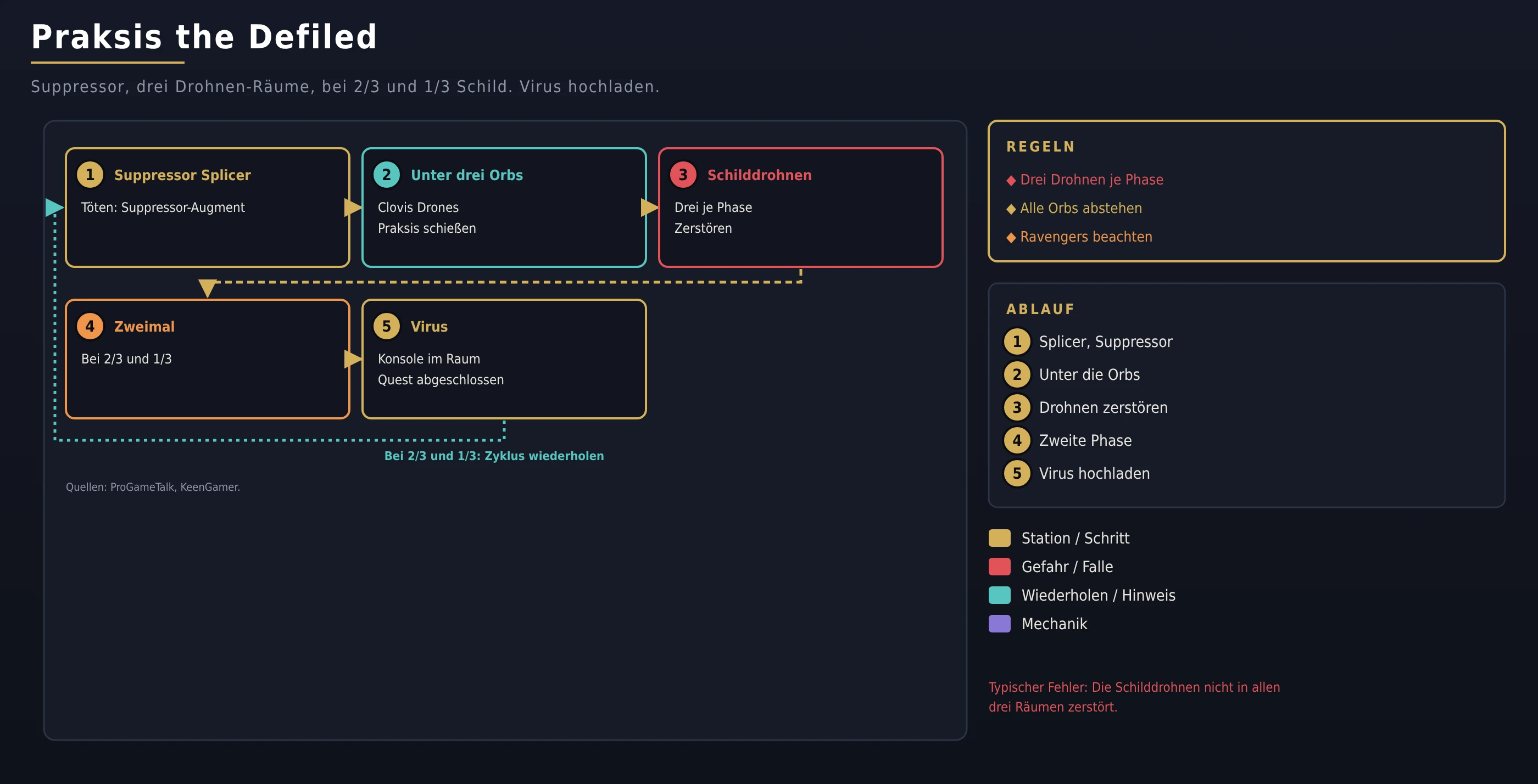The image size is (1538, 784).
Task: Click step badge 1 beside Suppressor Splicer
Action: pos(90,175)
